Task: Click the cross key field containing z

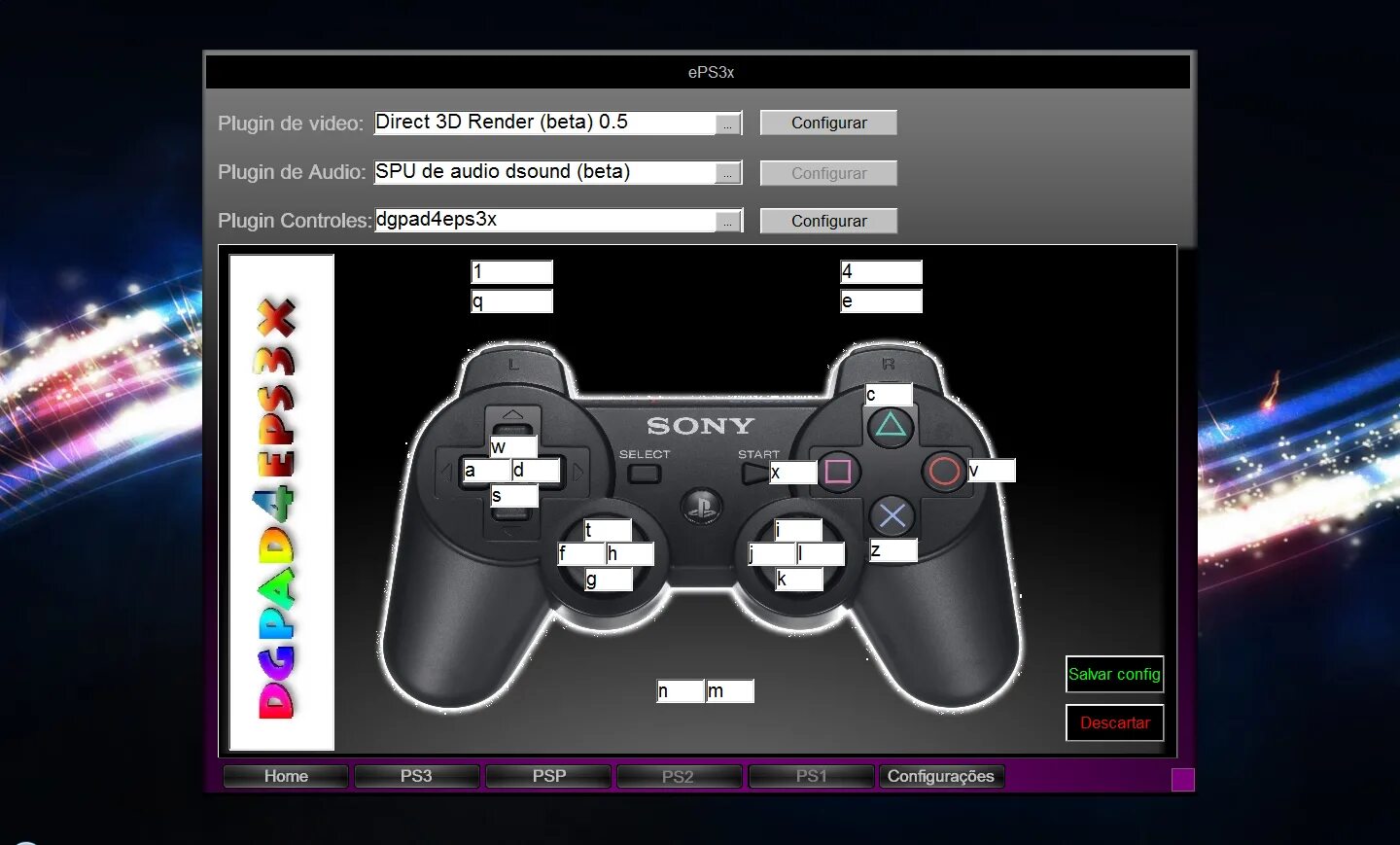Action: [x=893, y=551]
